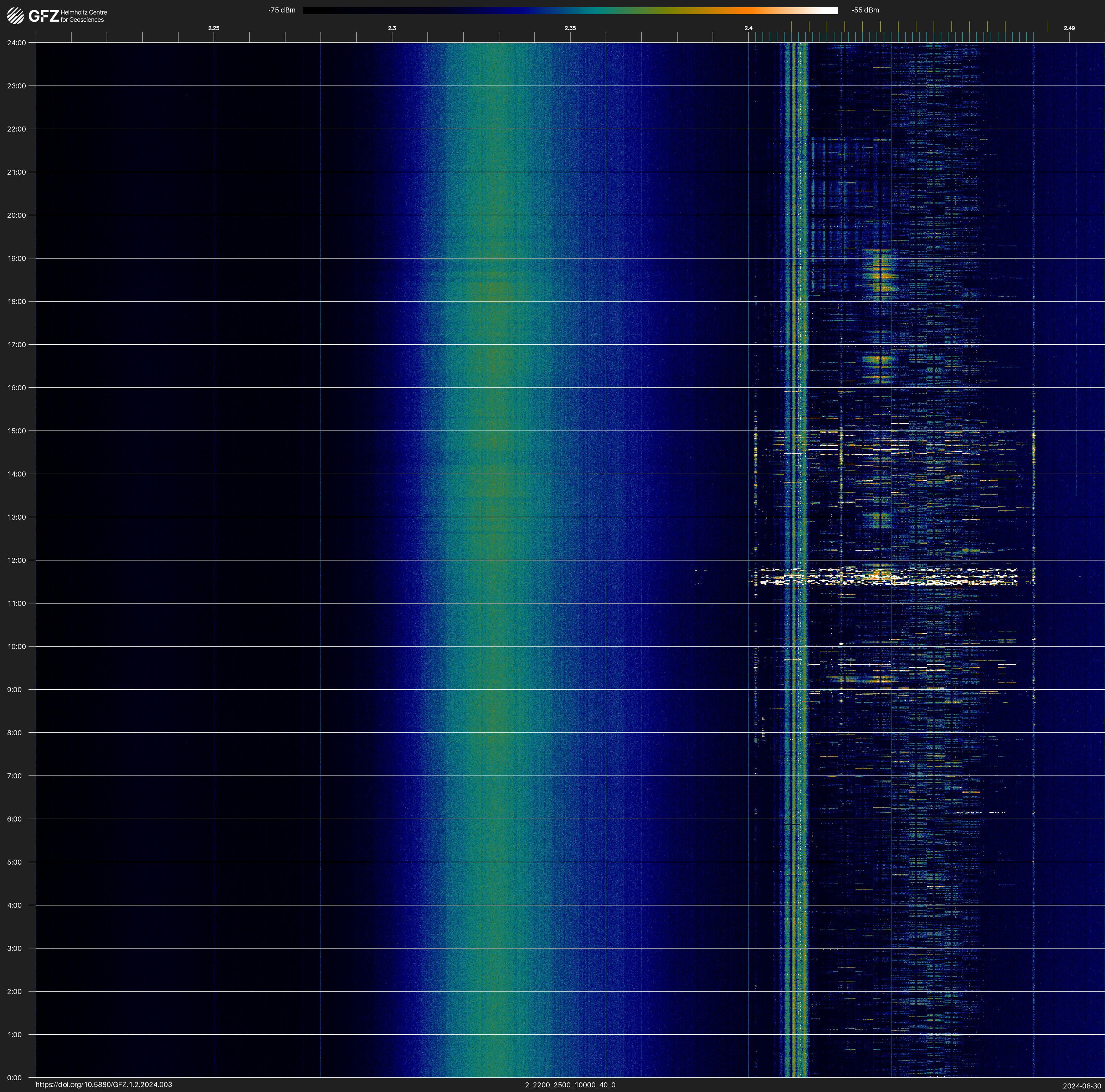Click the 6:00 time axis label
This screenshot has width=1105, height=1092.
pos(14,819)
